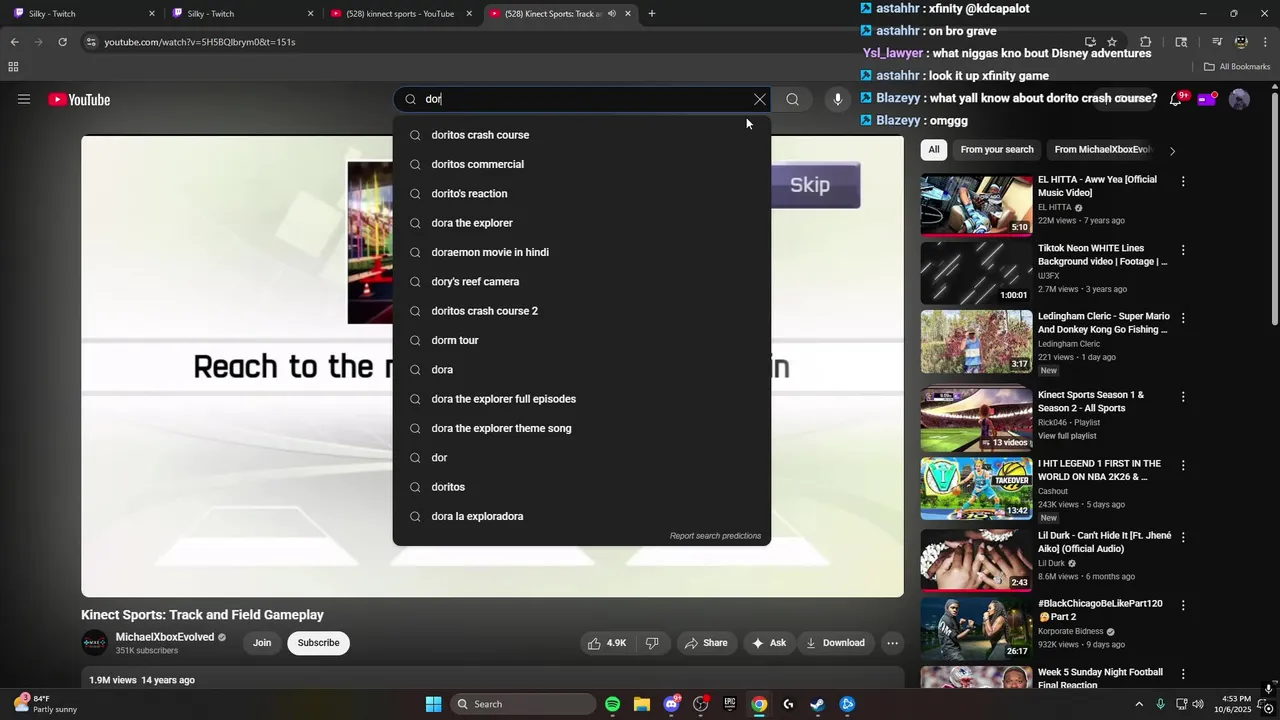Switch to the second Silky - Twitch tab
The width and height of the screenshot is (1280, 720).
click(243, 14)
